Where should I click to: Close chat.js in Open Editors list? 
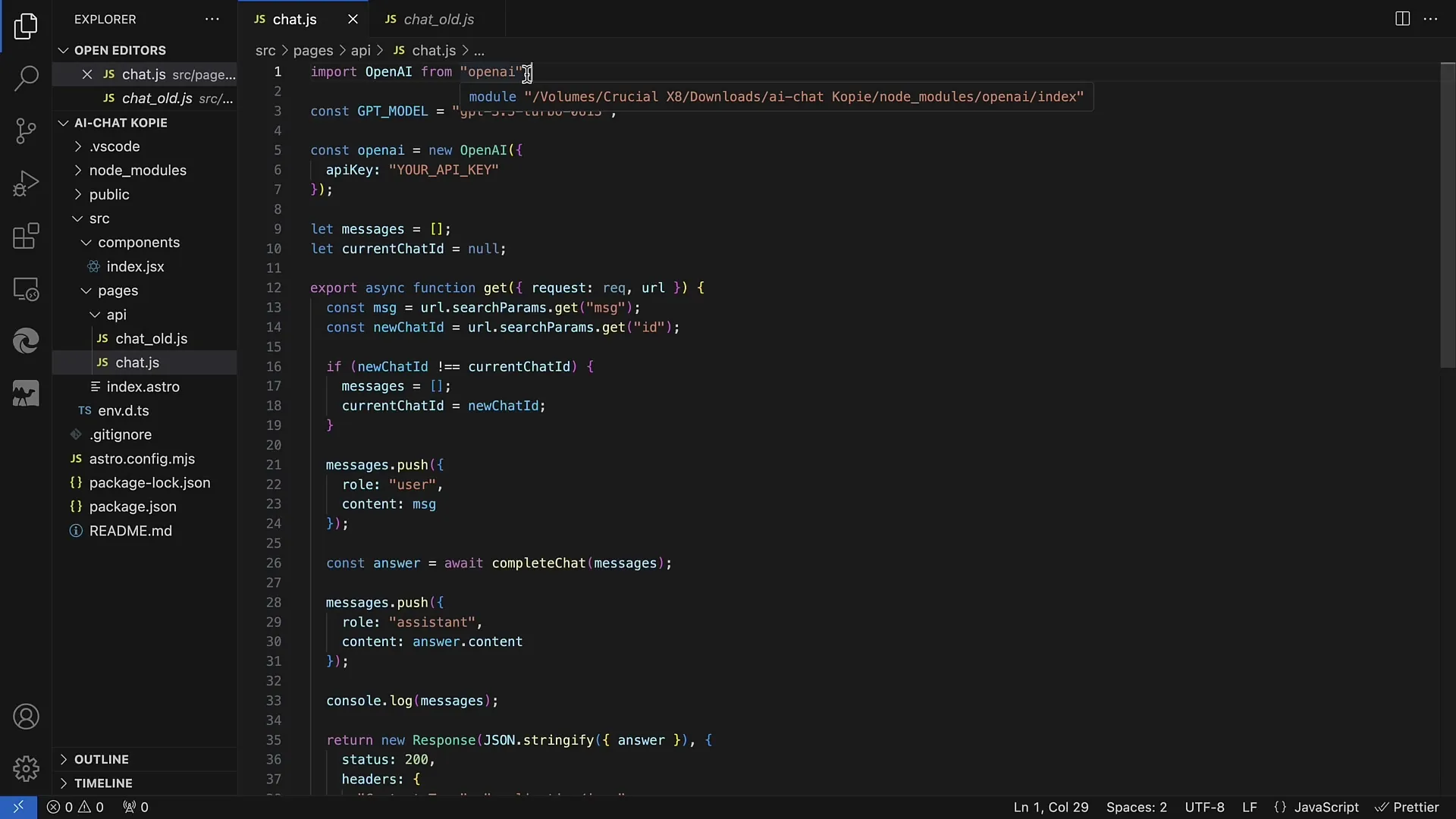tap(87, 74)
